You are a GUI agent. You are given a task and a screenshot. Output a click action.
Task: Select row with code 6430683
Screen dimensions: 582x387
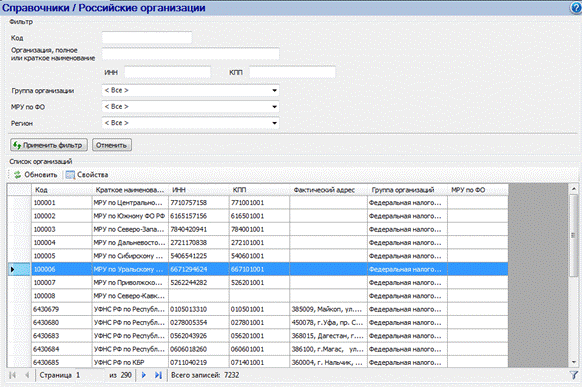[258, 336]
